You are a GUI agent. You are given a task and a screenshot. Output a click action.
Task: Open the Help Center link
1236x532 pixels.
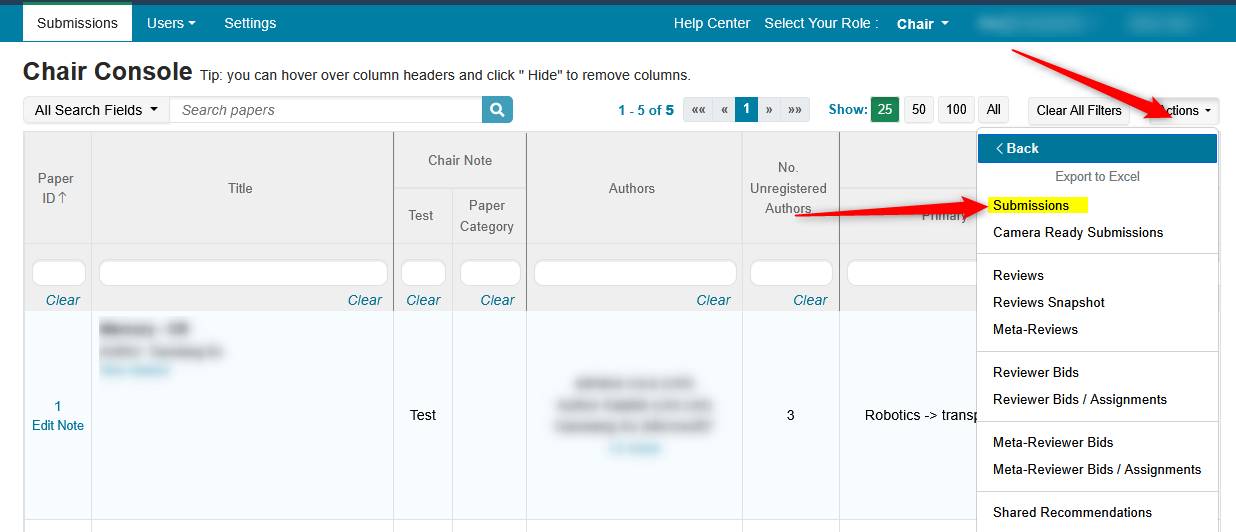point(712,23)
